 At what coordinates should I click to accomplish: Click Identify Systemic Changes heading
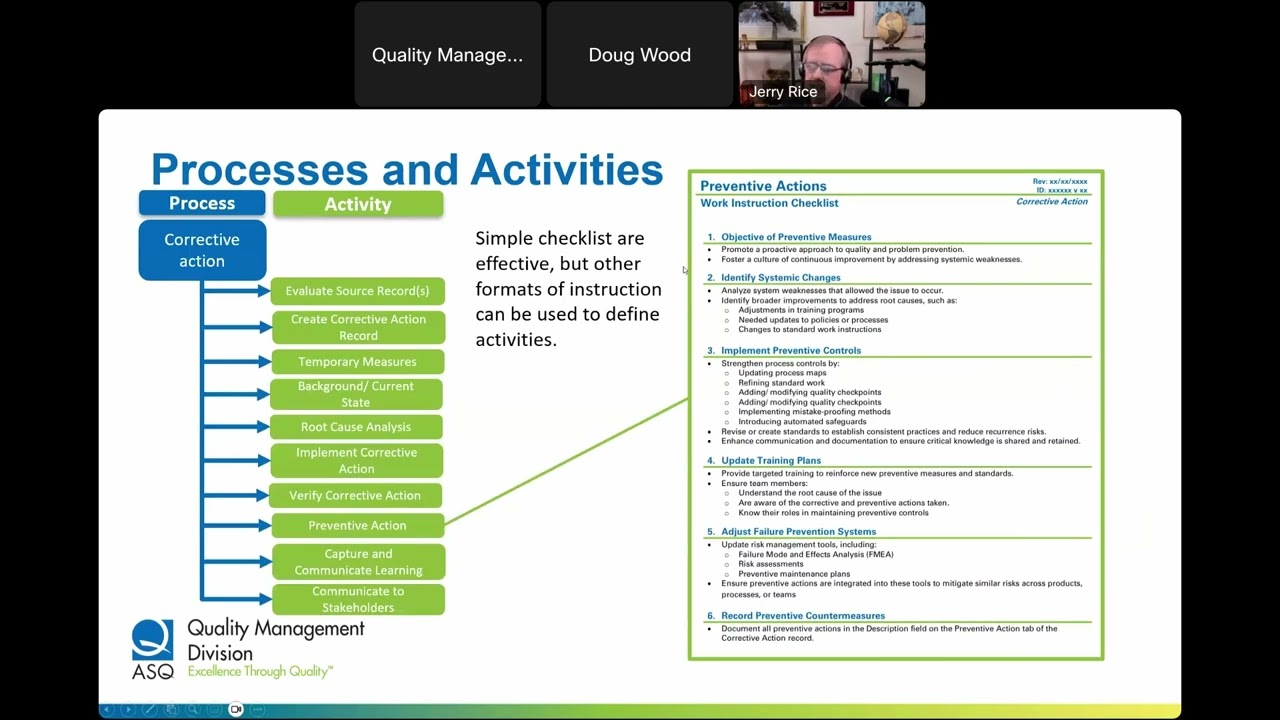click(781, 277)
